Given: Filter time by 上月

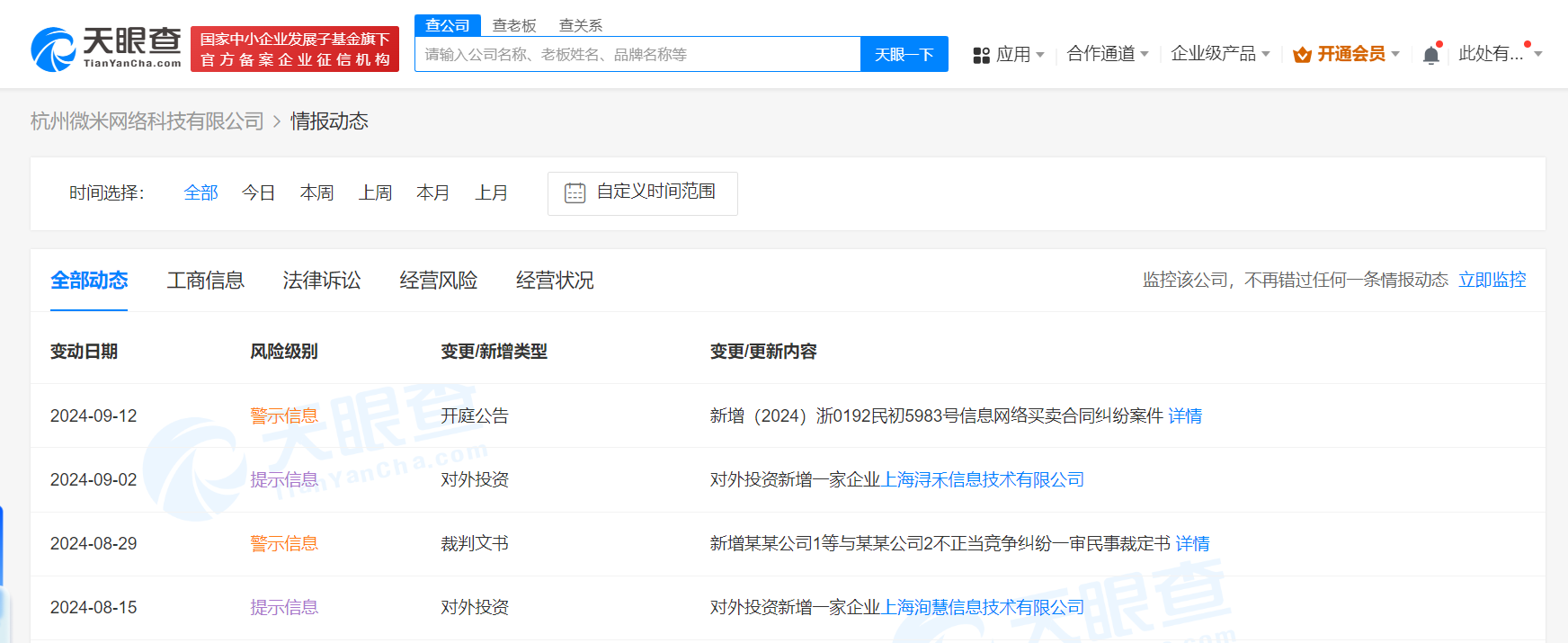Looking at the screenshot, I should coord(491,192).
